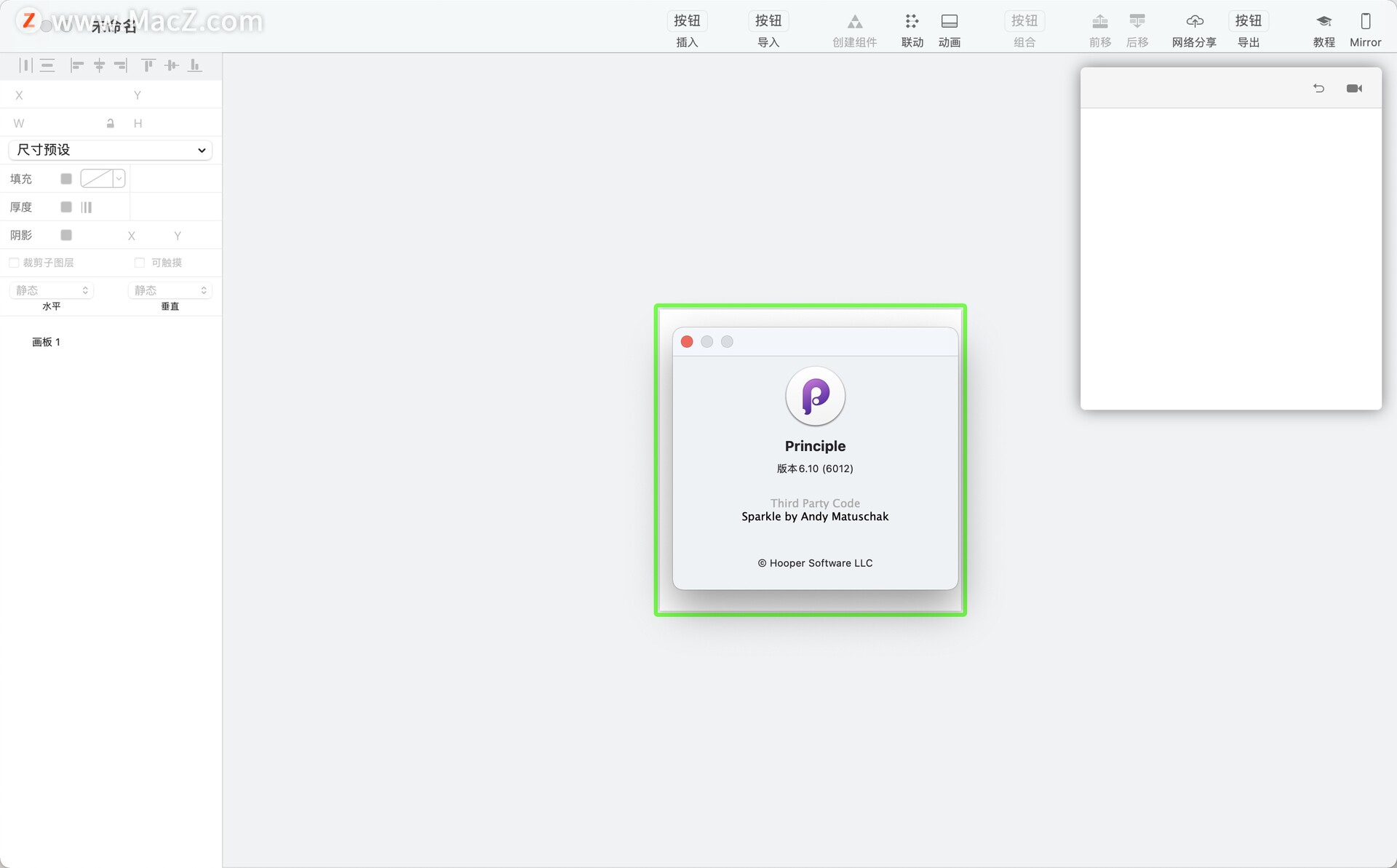Click '© Hooper Software LLC' text
1397x868 pixels.
click(x=815, y=563)
